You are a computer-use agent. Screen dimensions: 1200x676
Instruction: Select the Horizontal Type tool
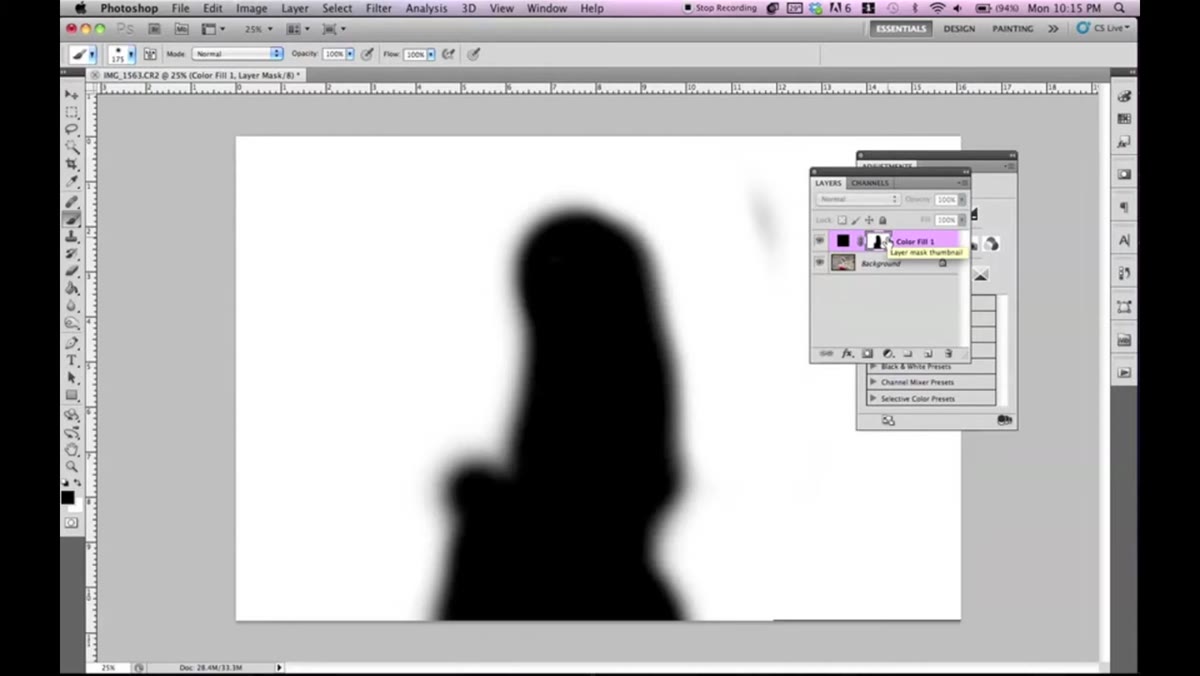click(x=72, y=360)
